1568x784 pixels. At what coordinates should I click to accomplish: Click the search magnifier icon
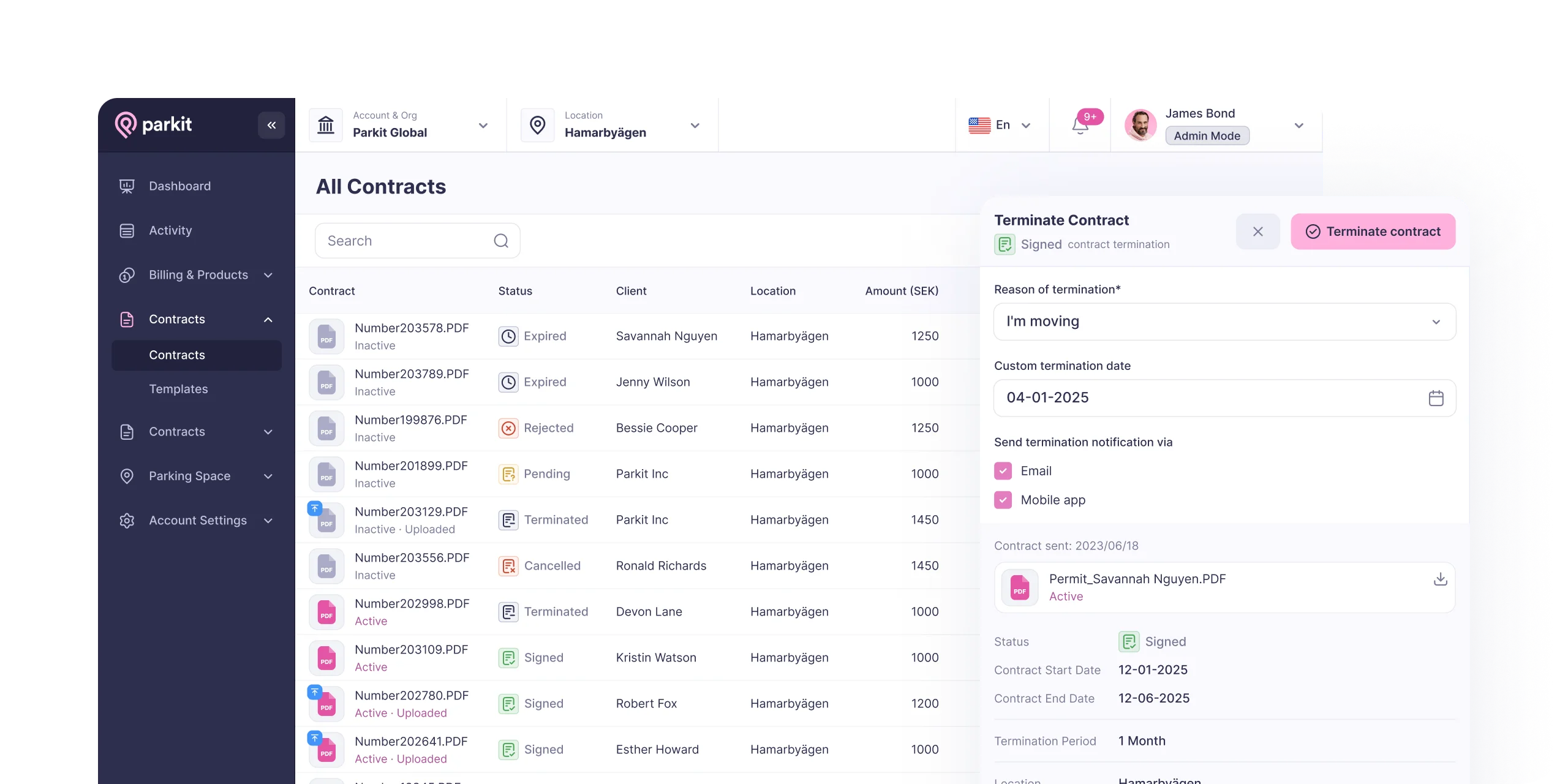501,240
